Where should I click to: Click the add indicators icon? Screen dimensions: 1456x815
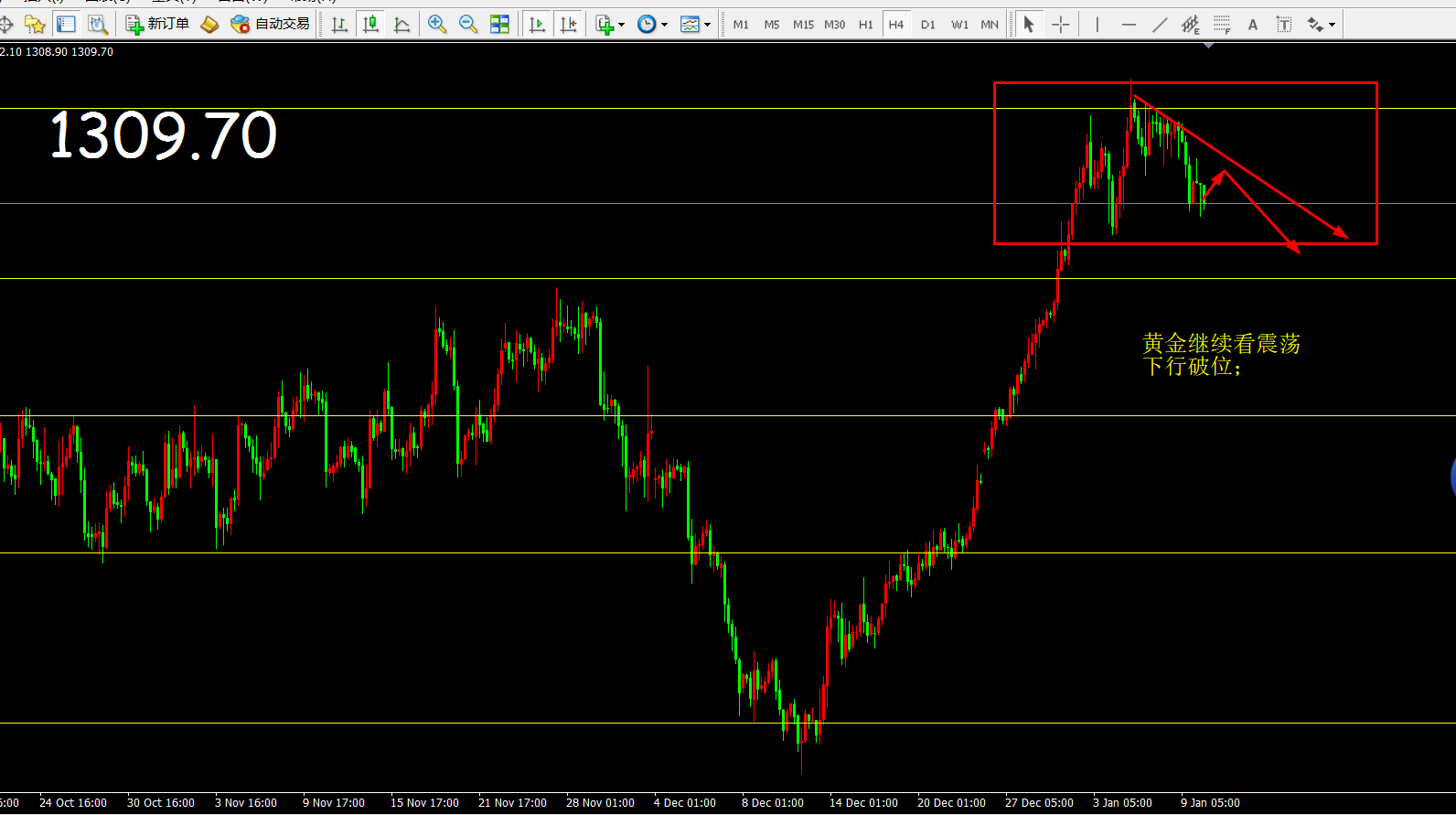point(604,25)
